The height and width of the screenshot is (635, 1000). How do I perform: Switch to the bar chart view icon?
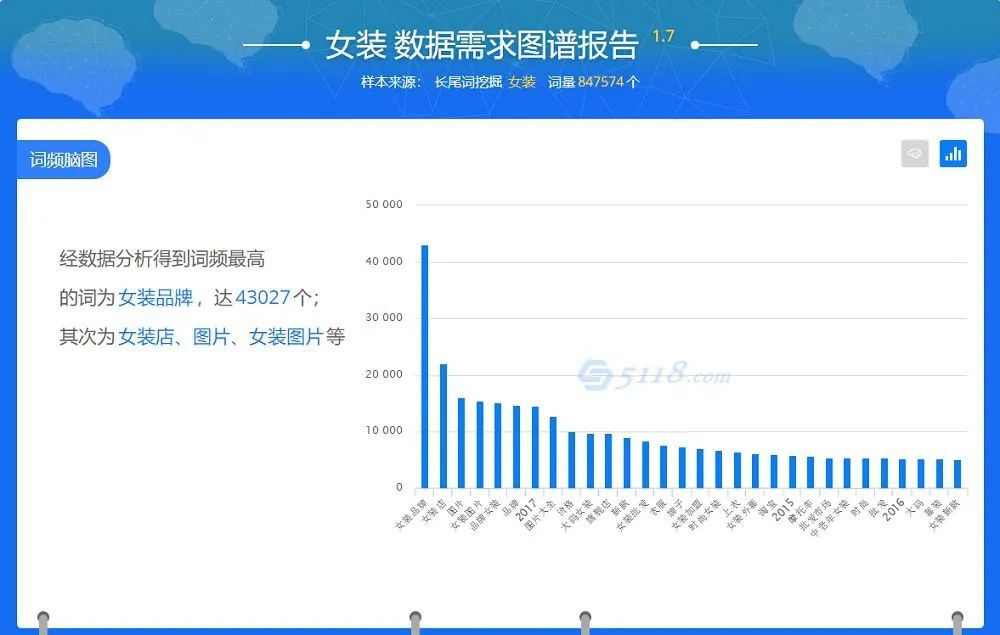pyautogui.click(x=953, y=154)
